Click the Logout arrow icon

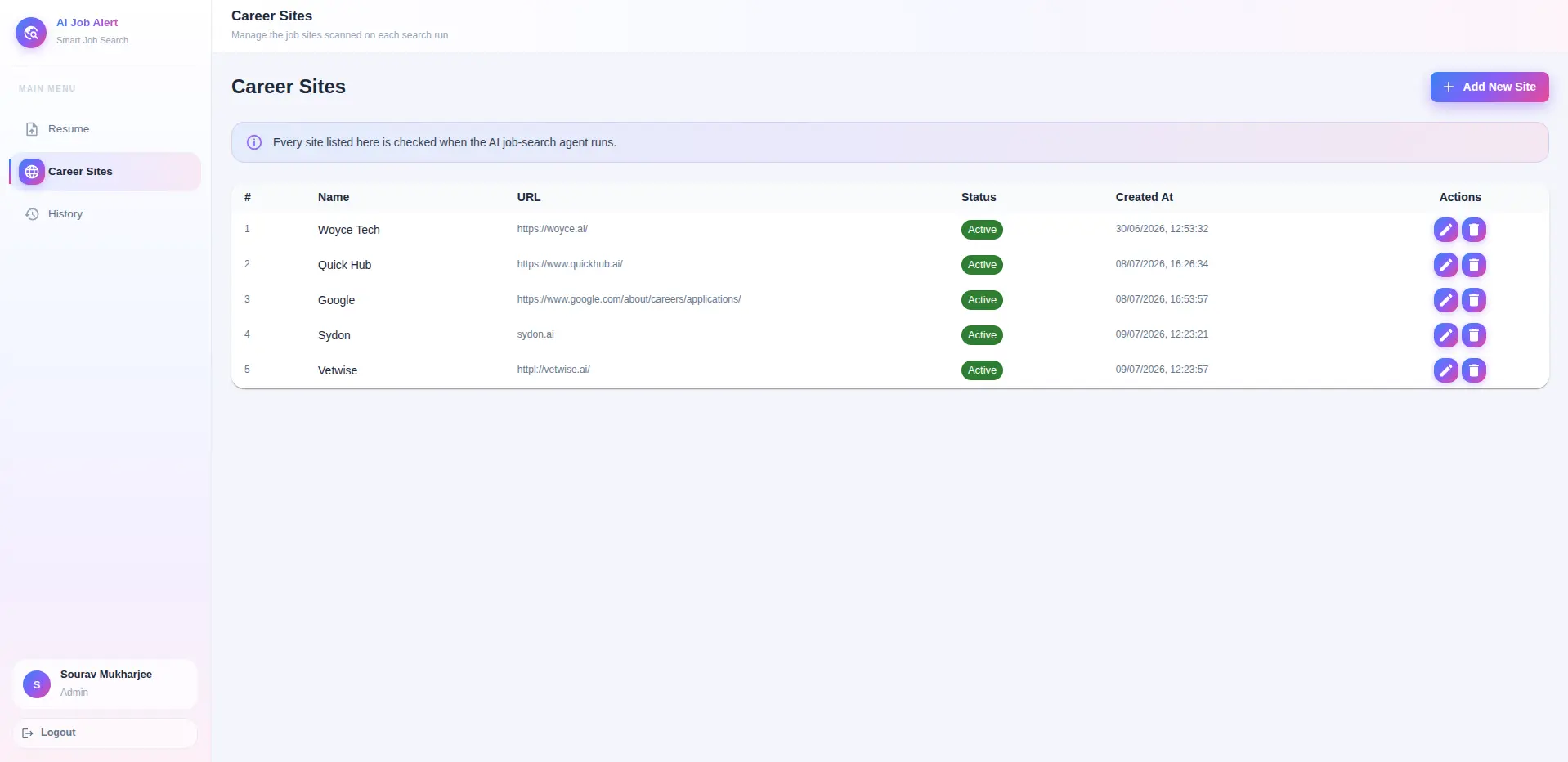(x=28, y=733)
